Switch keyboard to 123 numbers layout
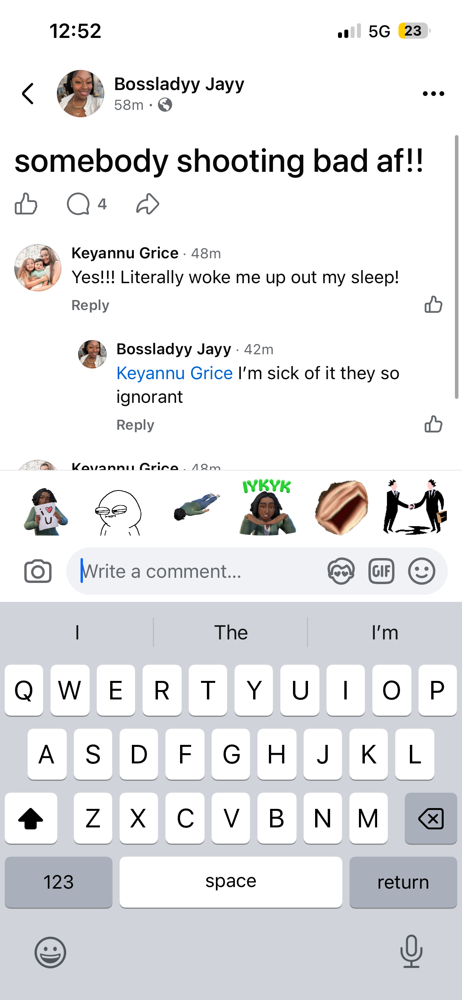Screen dimensions: 462x1000 pos(59,882)
